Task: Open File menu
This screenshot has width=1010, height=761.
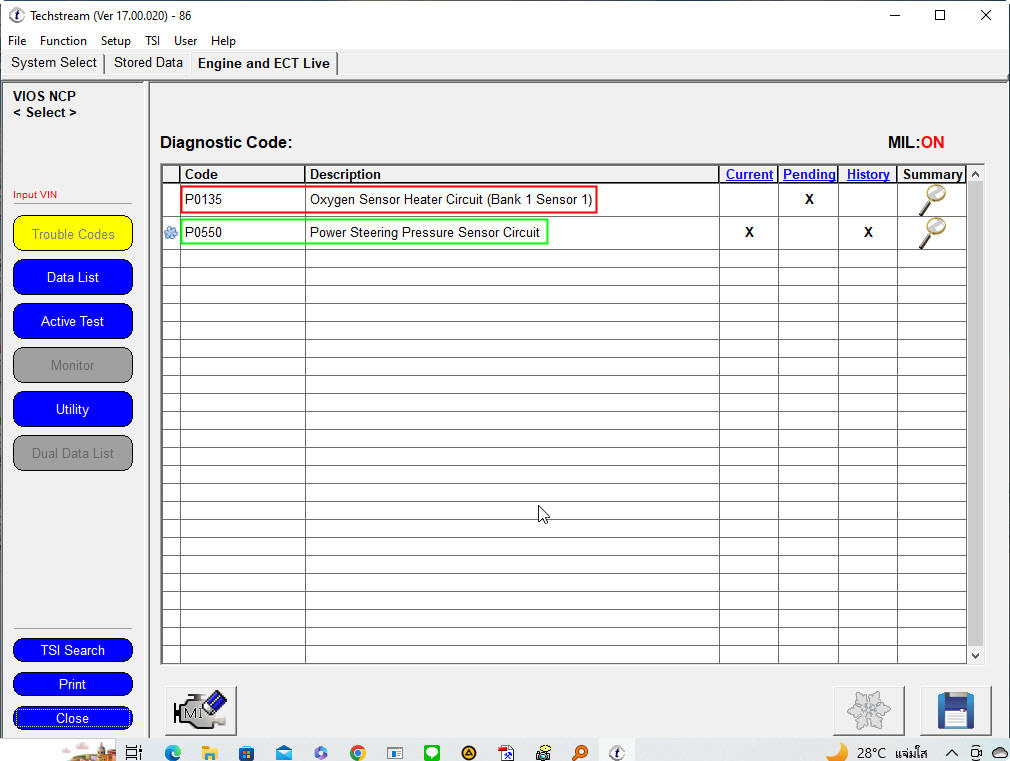Action: tap(17, 41)
